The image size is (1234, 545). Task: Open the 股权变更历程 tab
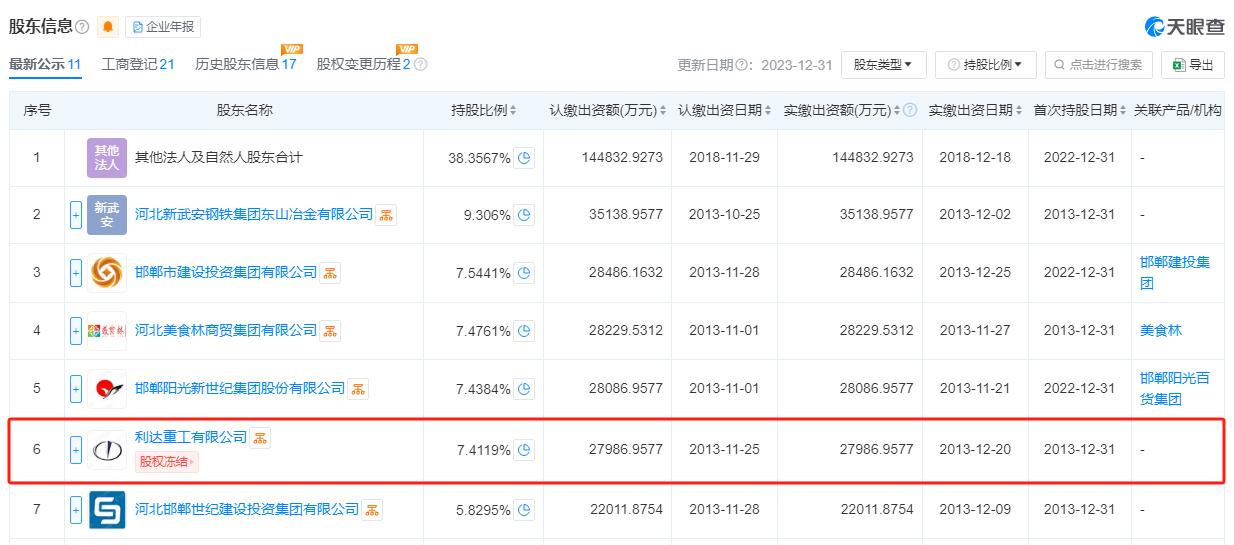(x=364, y=64)
